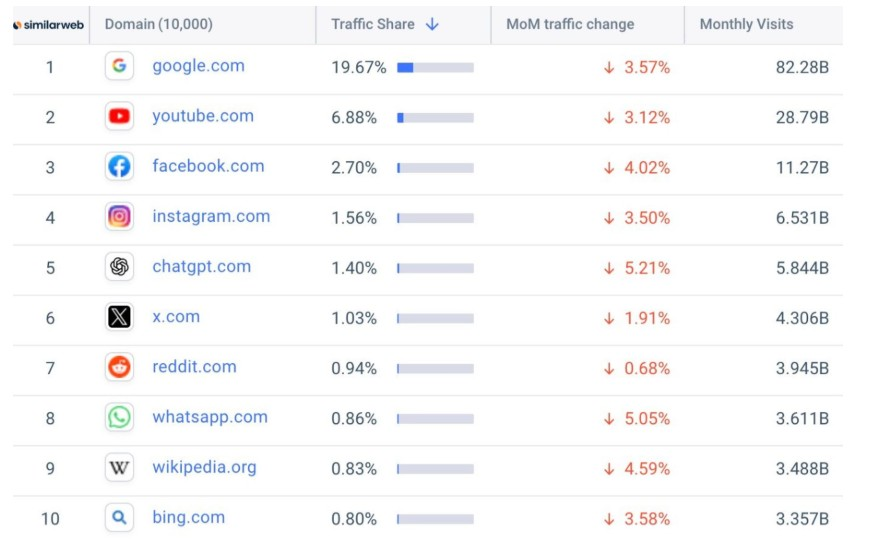Click the Reddit mascot icon

(119, 367)
